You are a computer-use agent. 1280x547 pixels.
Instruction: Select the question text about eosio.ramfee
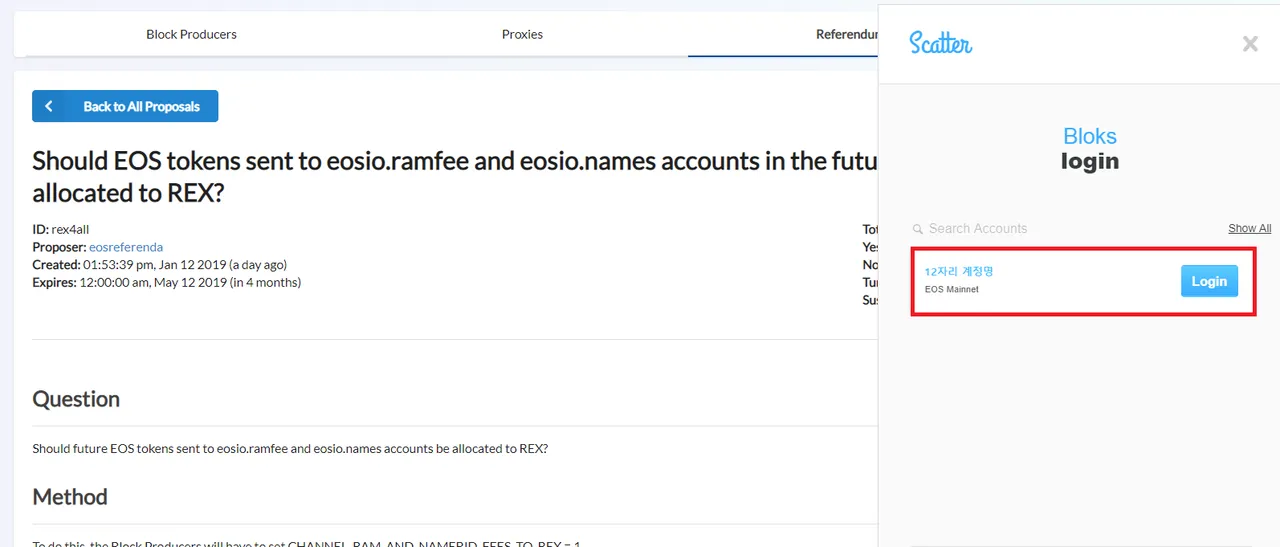pyautogui.click(x=290, y=448)
